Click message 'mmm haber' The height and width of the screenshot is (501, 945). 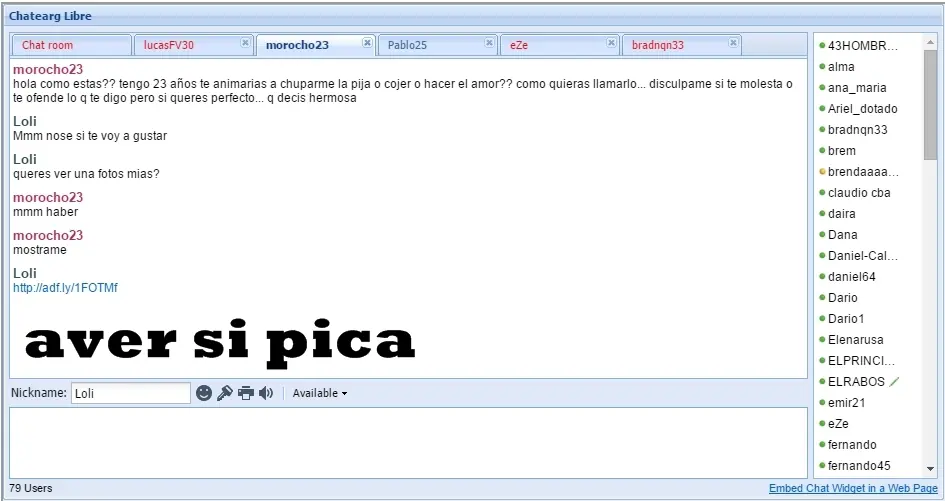46,212
